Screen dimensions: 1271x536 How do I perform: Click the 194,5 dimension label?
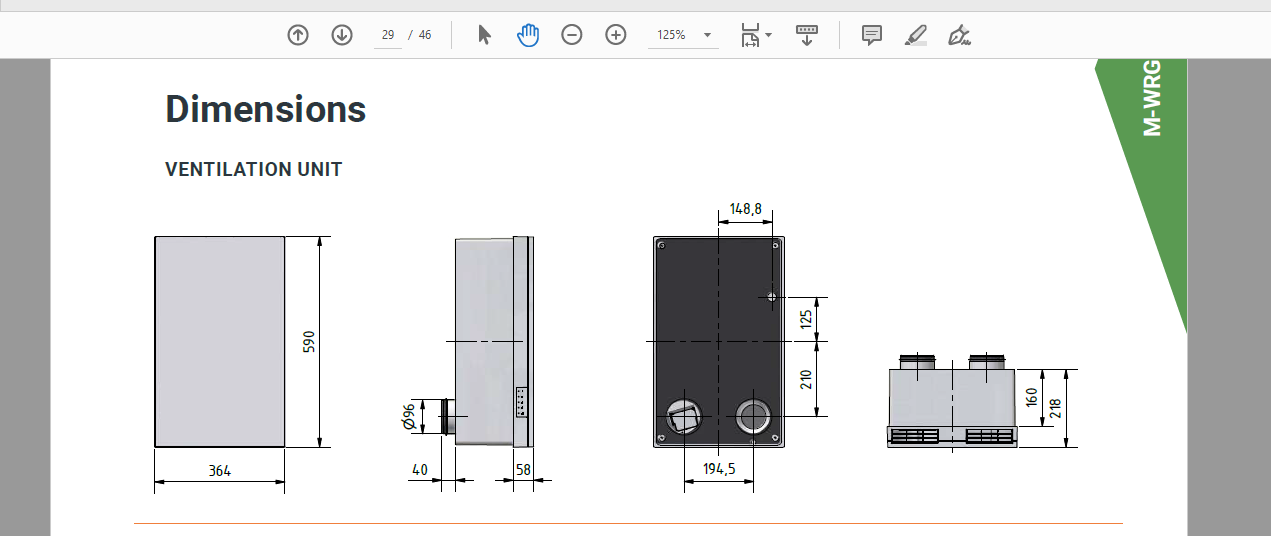point(718,469)
